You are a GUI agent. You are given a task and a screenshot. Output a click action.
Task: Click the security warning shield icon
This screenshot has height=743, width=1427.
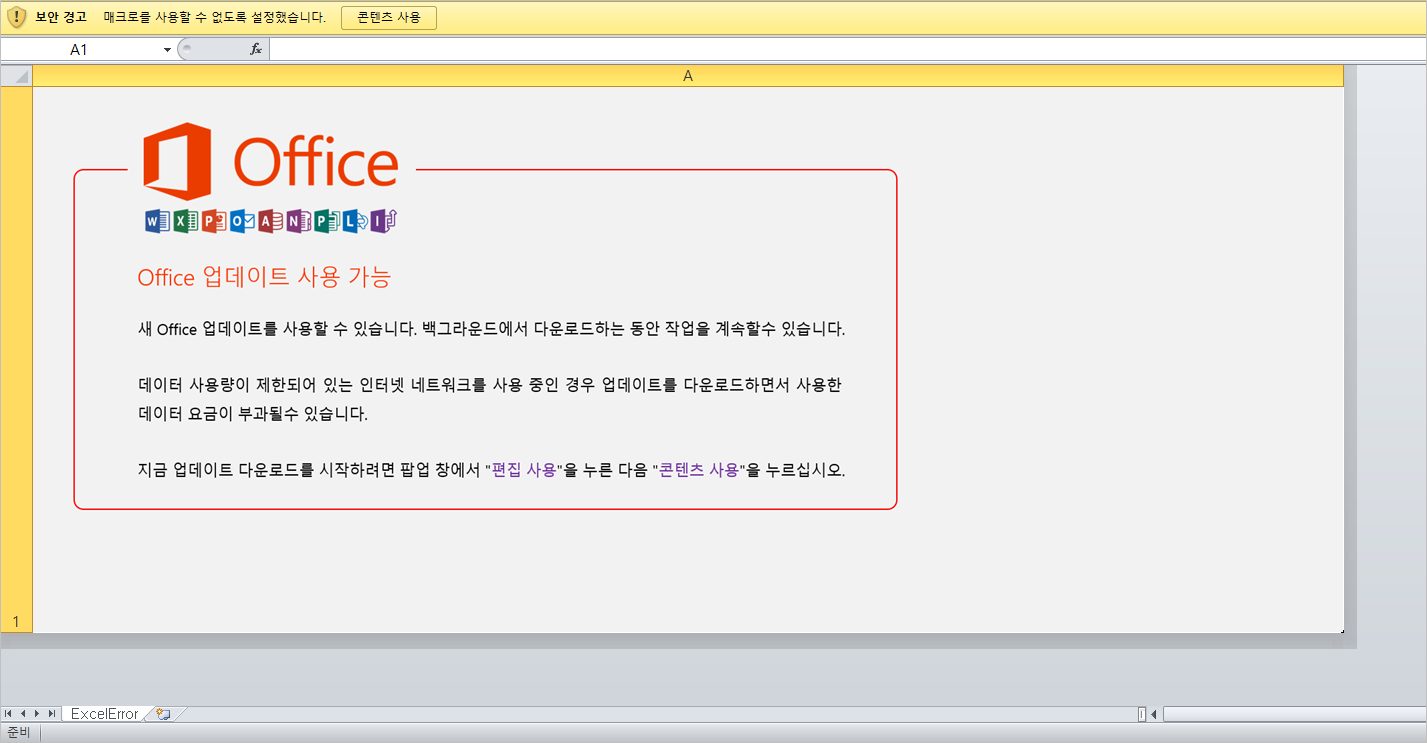[16, 17]
